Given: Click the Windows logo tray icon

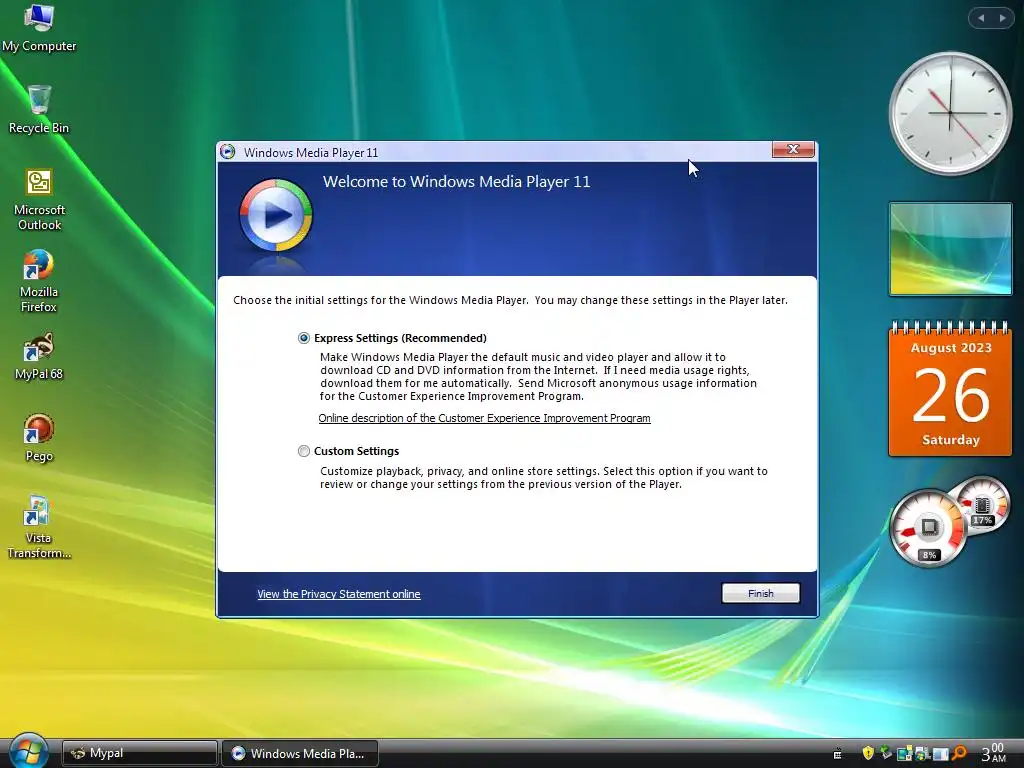Looking at the screenshot, I should [x=923, y=754].
